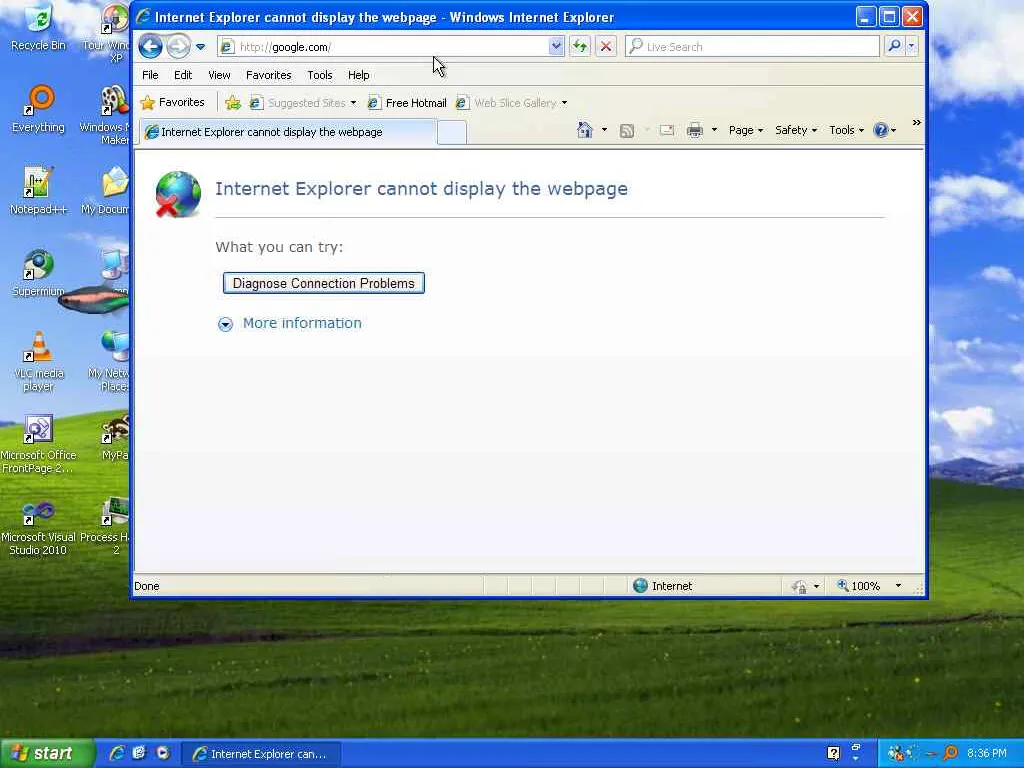
Task: Click the 100% zoom level button
Action: 859,586
